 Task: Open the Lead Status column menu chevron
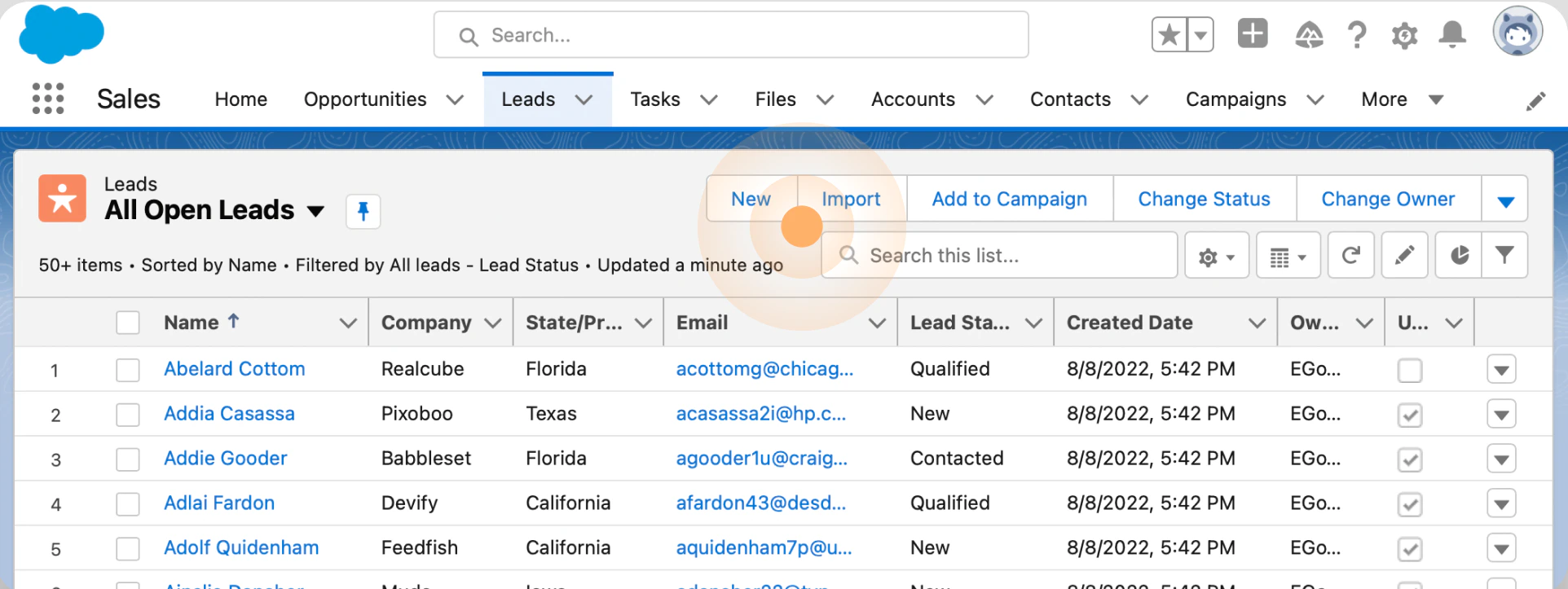point(1033,323)
